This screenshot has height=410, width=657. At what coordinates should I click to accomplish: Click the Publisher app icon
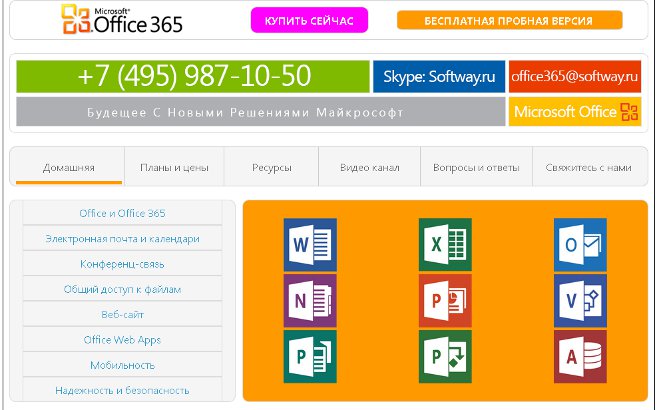pyautogui.click(x=310, y=356)
